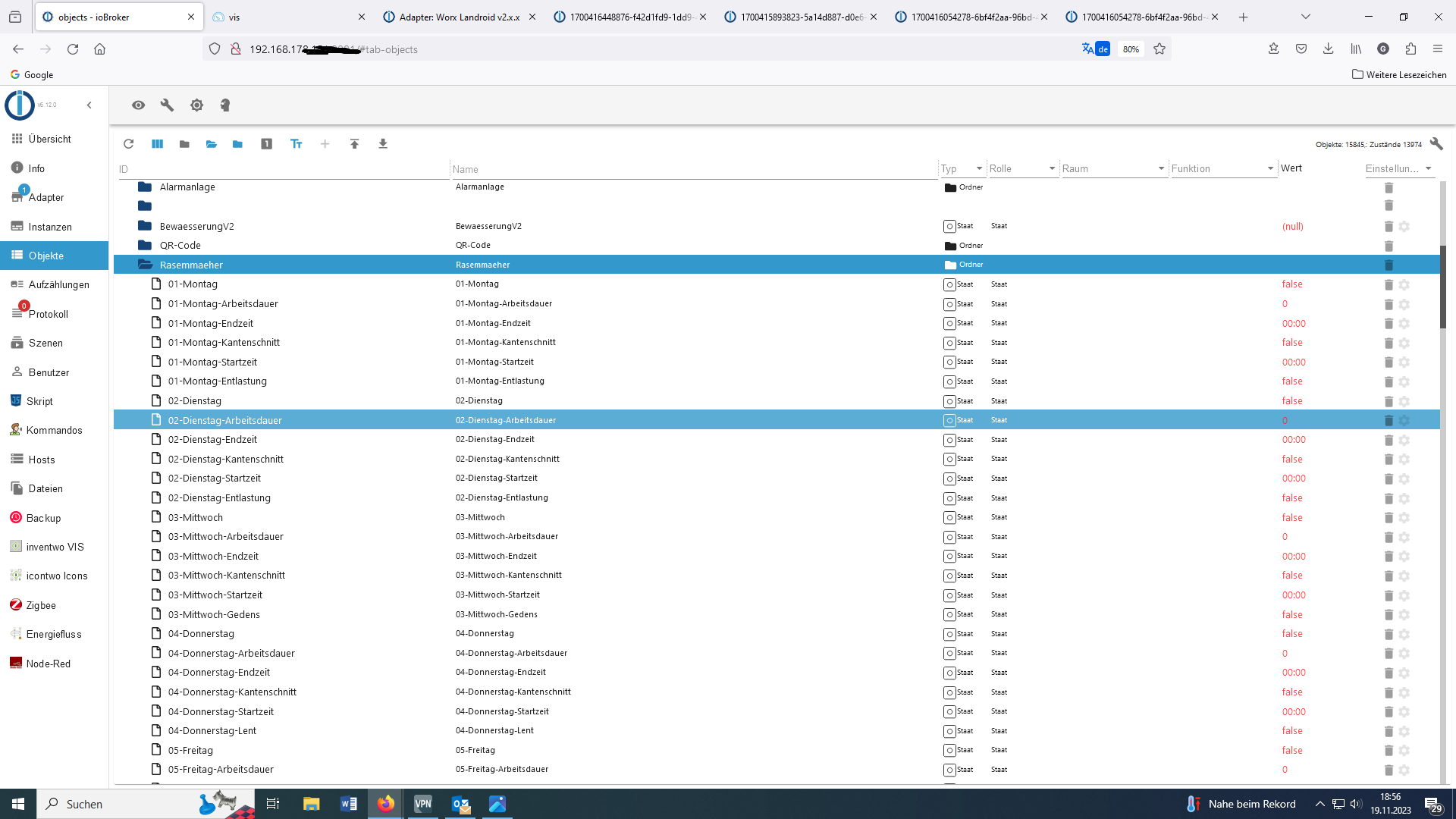Open Backup in the sidebar
Screen dimensions: 1456x819
click(54, 518)
